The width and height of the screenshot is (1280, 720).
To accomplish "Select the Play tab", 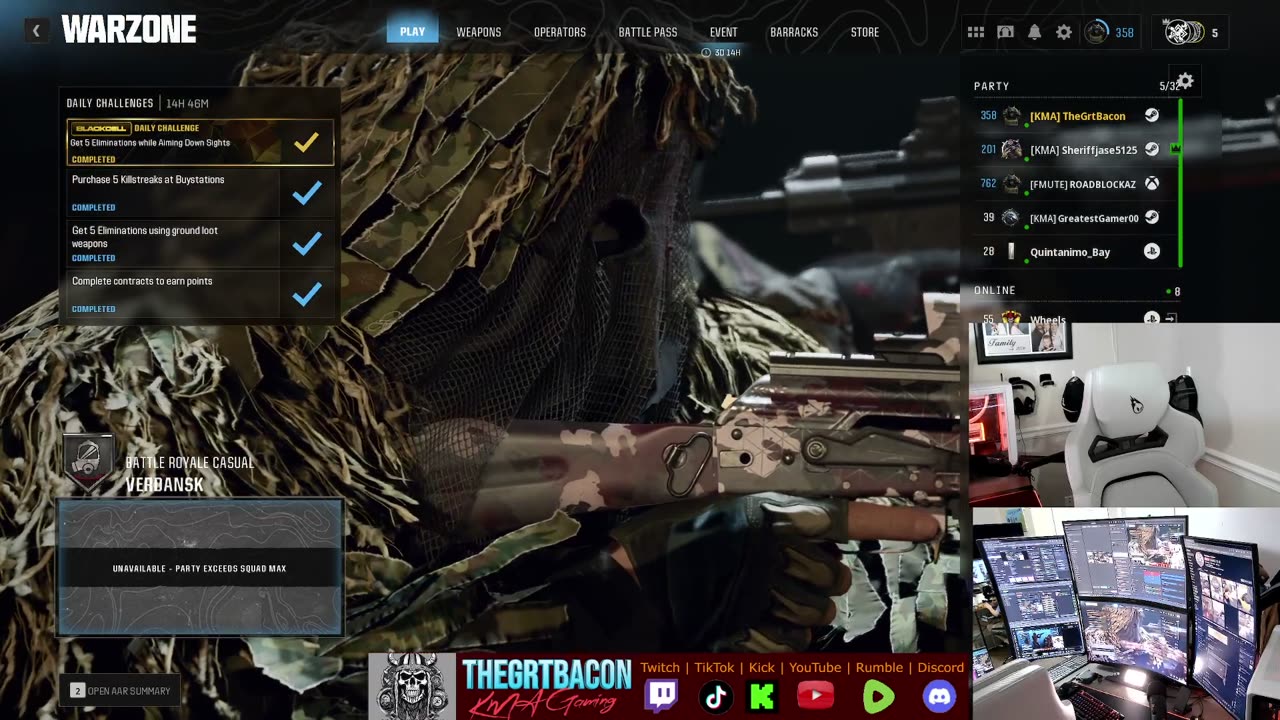I will click(x=412, y=32).
